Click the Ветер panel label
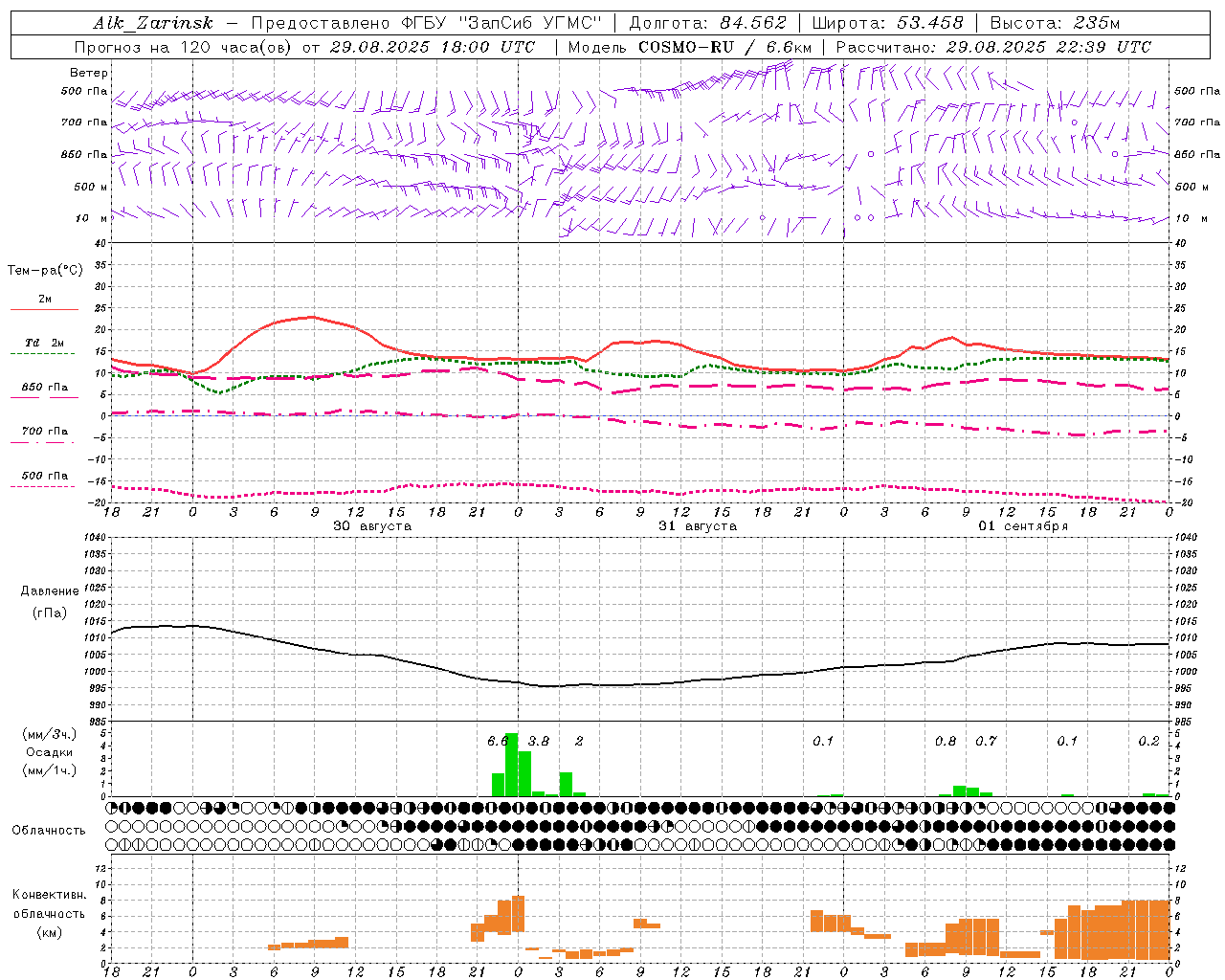Viewport: 1225px width, 980px height. coord(89,73)
